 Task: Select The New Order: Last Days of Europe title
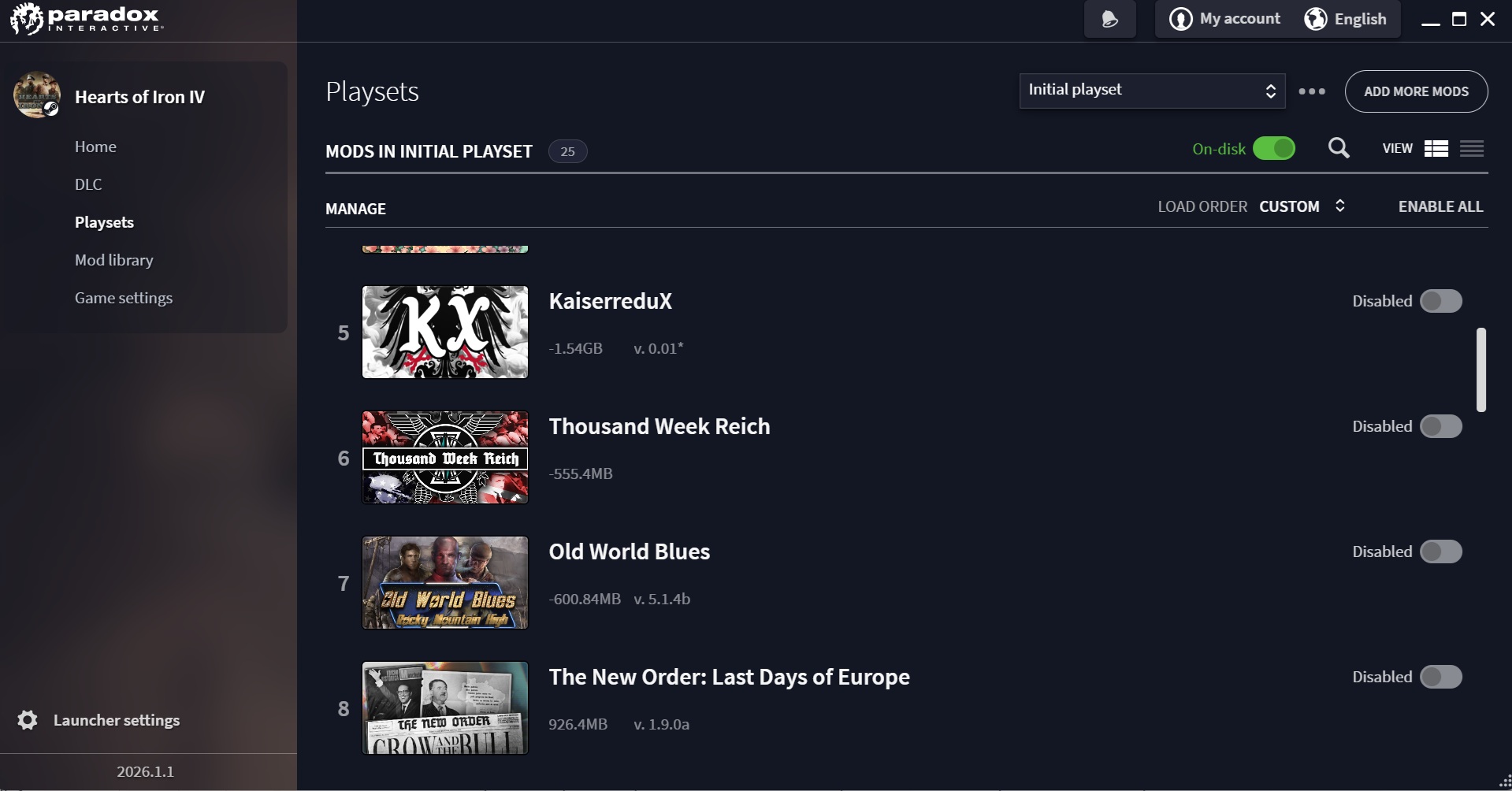[730, 677]
